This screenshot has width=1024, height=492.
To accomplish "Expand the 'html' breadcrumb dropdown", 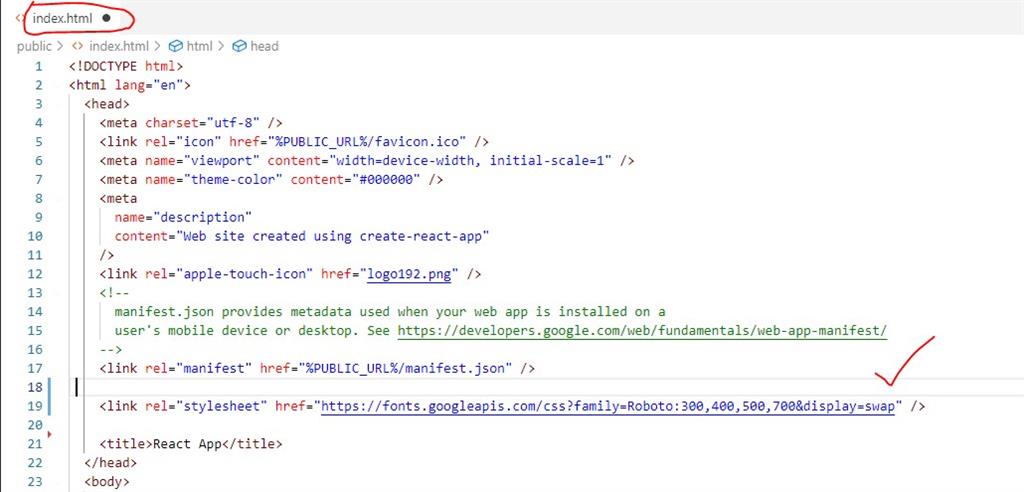I will pyautogui.click(x=199, y=46).
